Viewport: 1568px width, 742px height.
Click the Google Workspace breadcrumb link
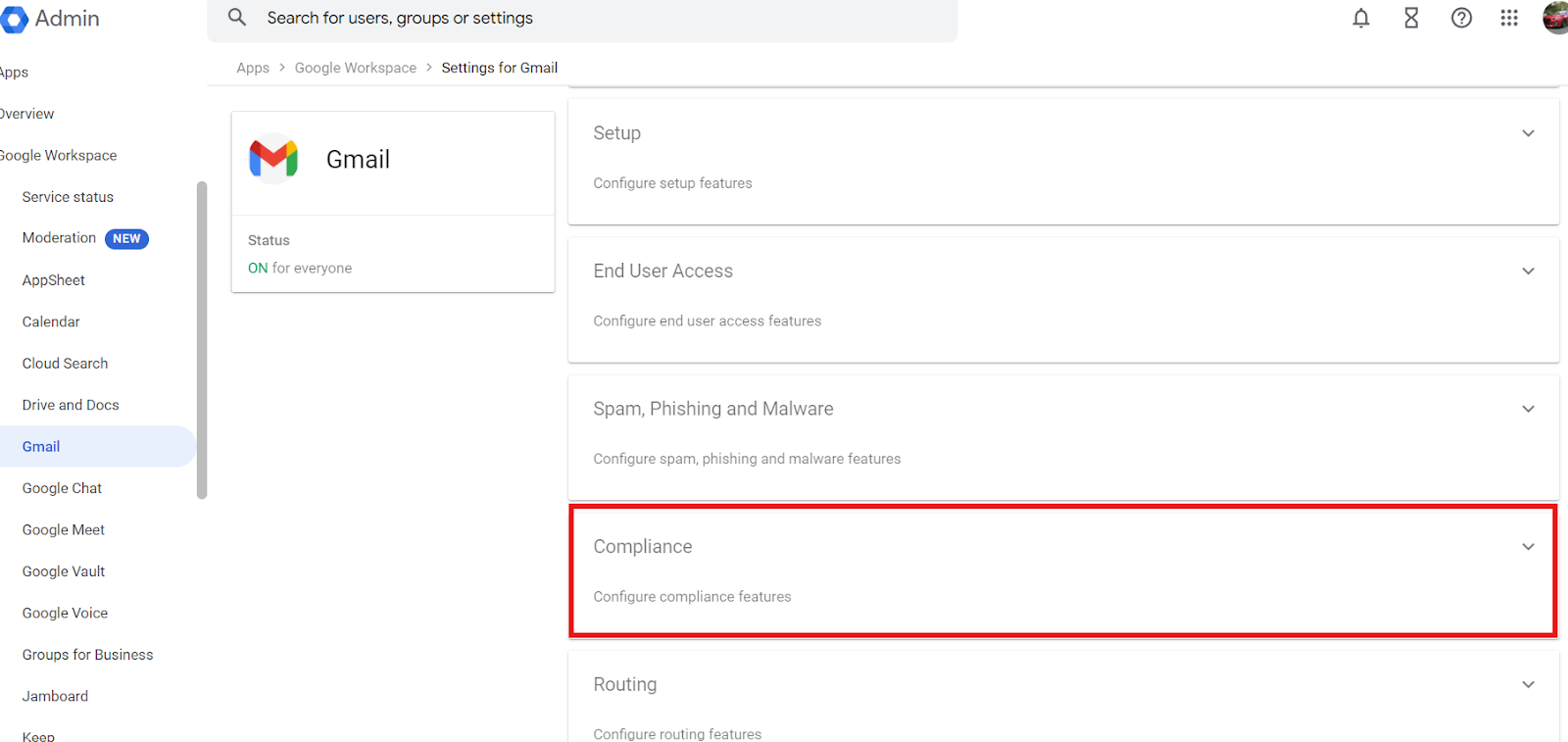pyautogui.click(x=356, y=68)
